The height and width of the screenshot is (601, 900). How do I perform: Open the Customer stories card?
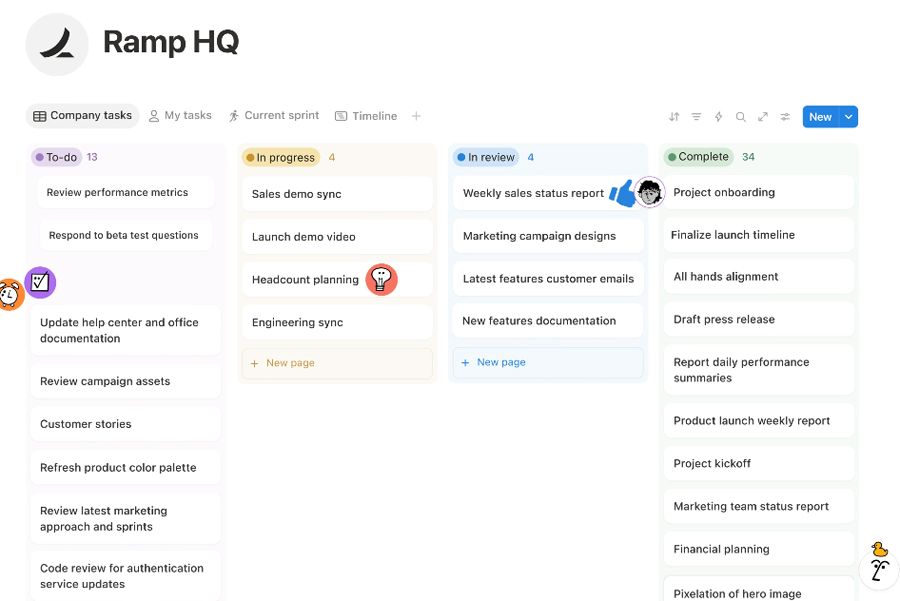tap(126, 424)
